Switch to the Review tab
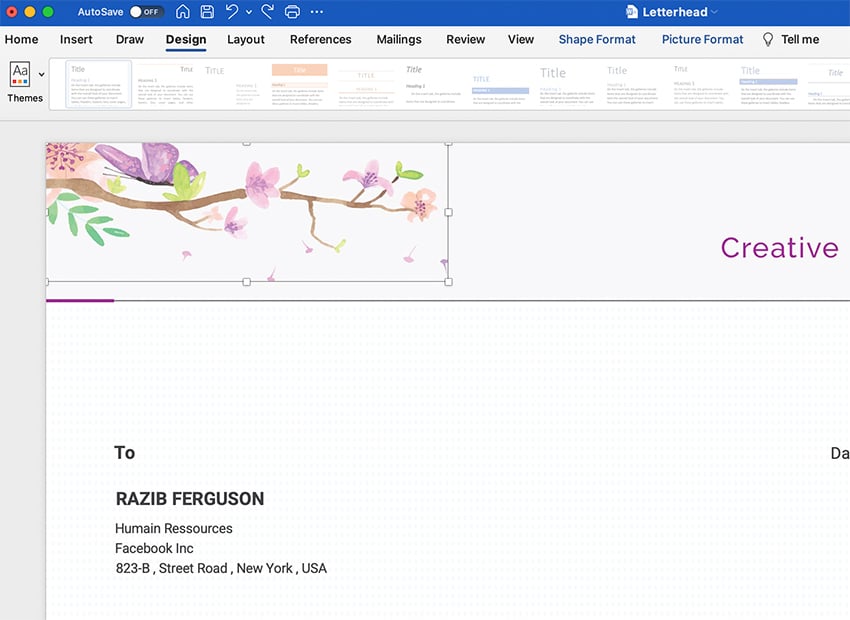Viewport: 850px width, 620px height. coord(465,39)
